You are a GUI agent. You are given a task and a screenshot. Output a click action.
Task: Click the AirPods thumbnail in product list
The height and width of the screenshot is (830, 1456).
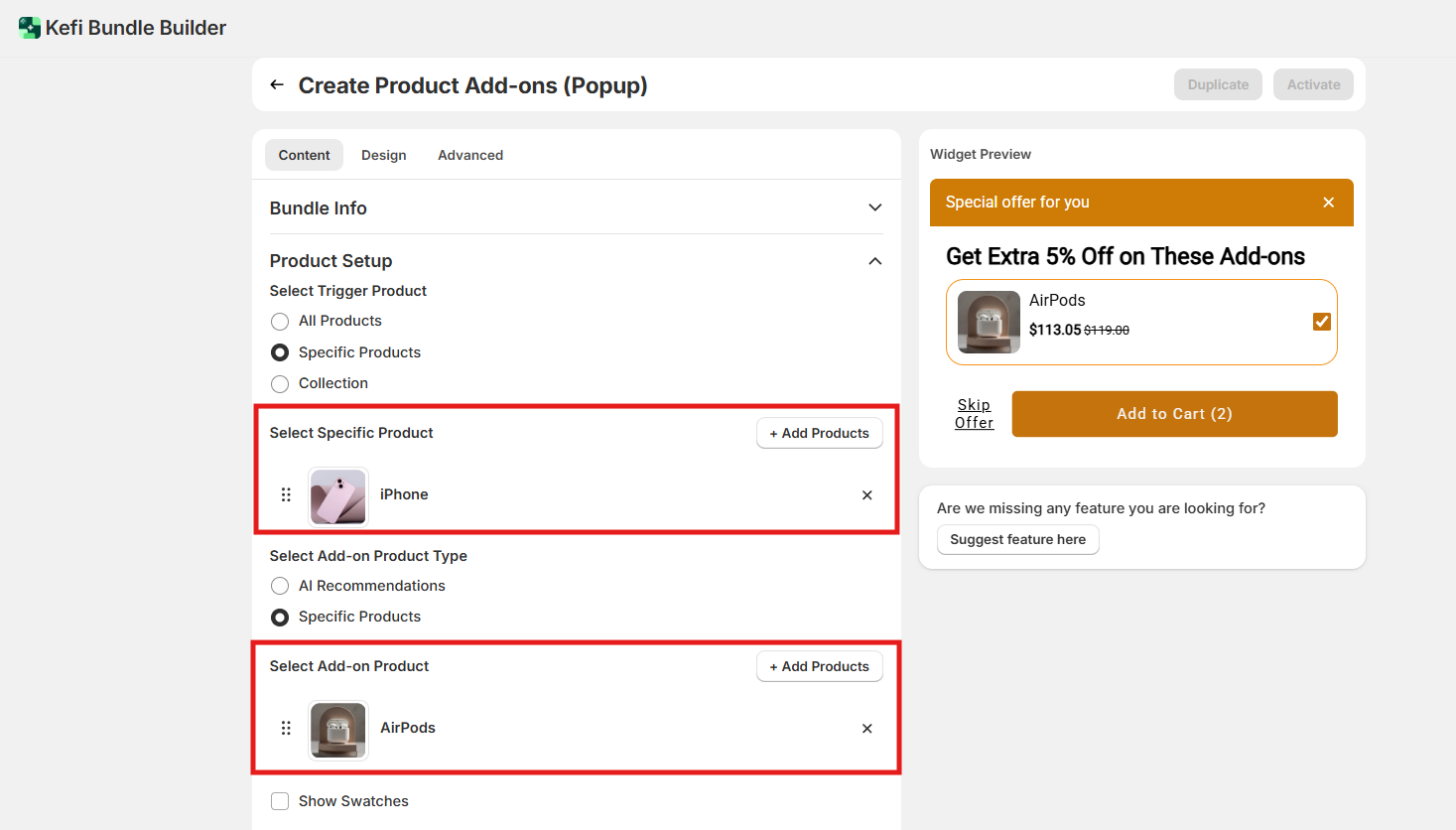click(338, 730)
